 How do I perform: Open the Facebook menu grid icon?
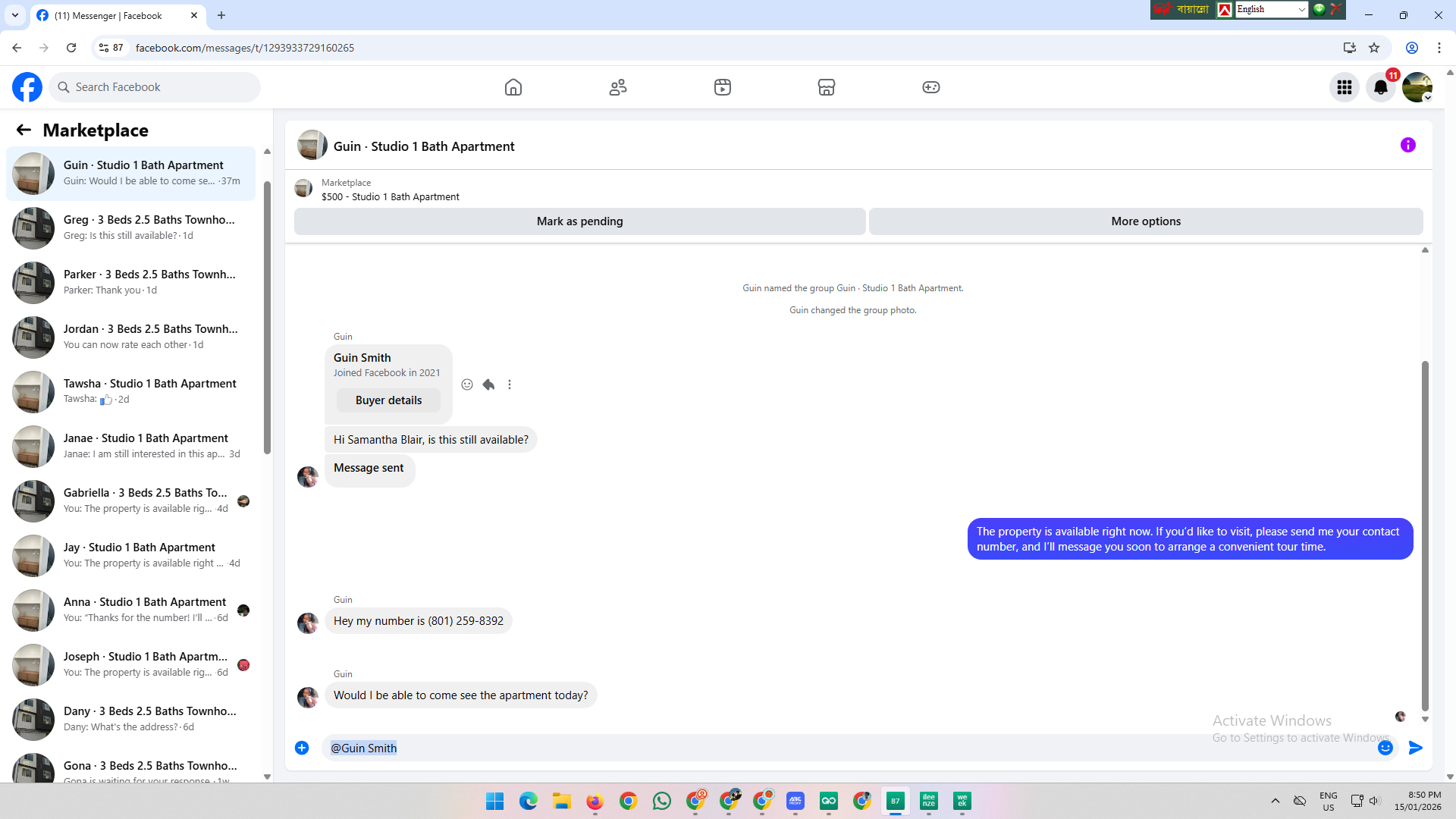point(1345,87)
